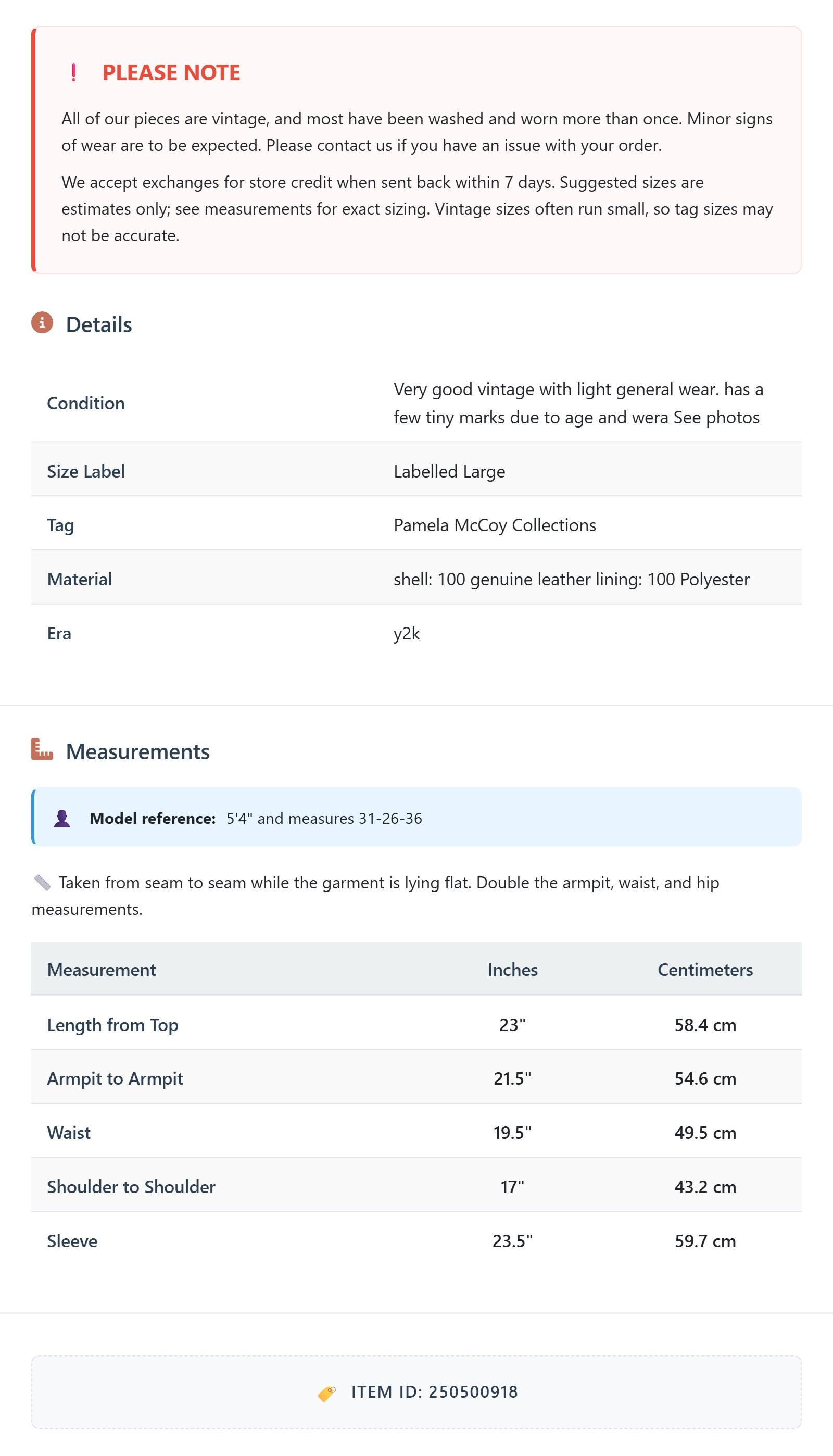Click the PLEASE NOTE heading

(x=171, y=73)
